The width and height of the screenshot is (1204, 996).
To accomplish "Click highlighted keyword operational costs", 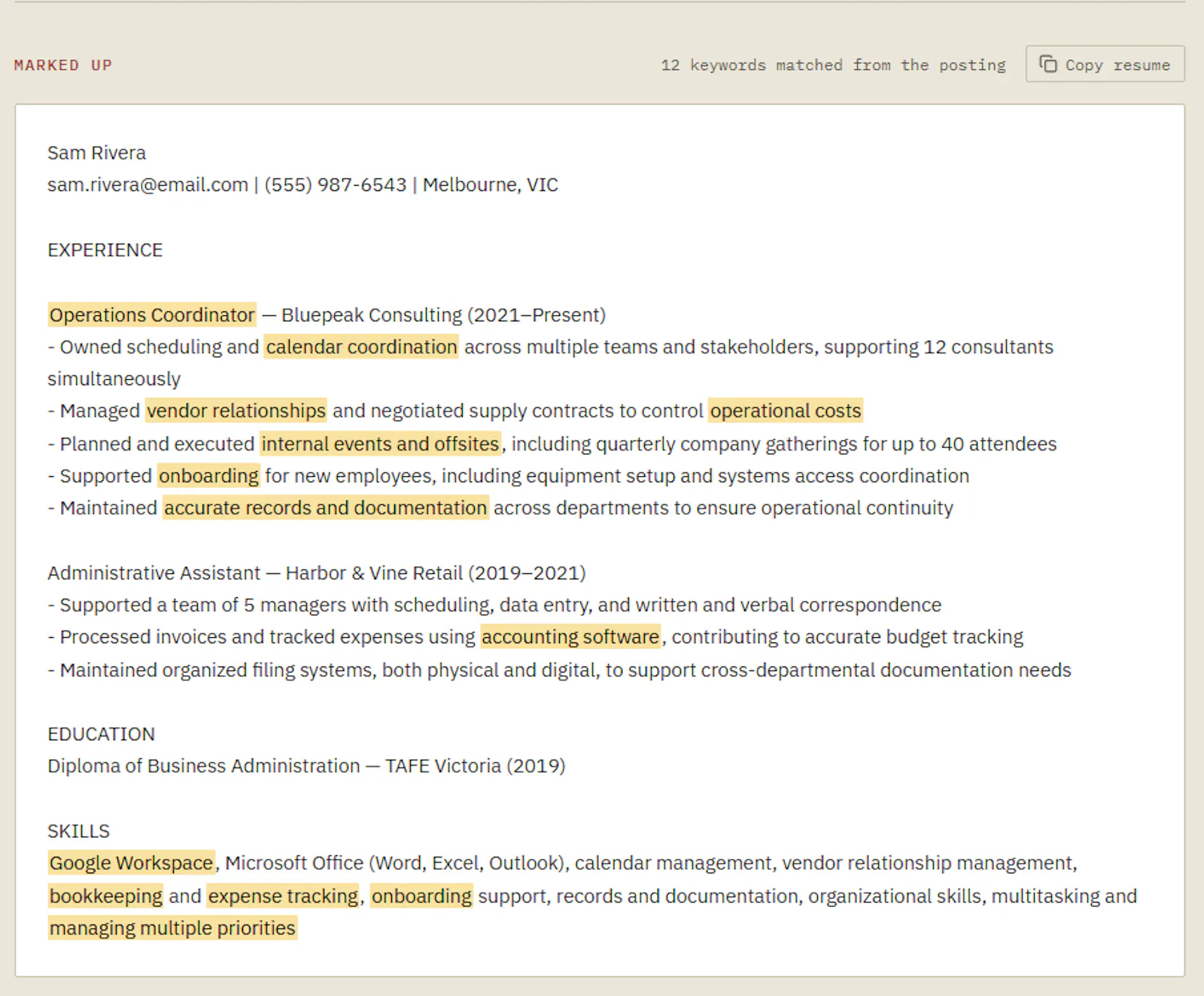I will tap(785, 411).
